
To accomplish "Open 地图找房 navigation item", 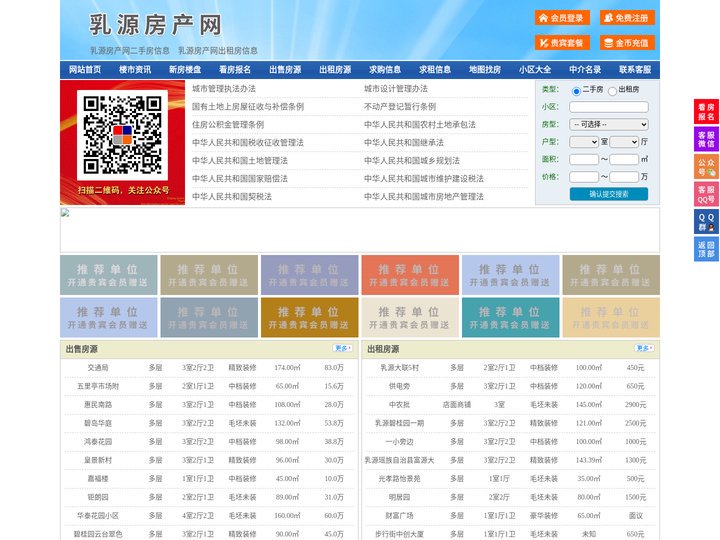I will pyautogui.click(x=485, y=70).
